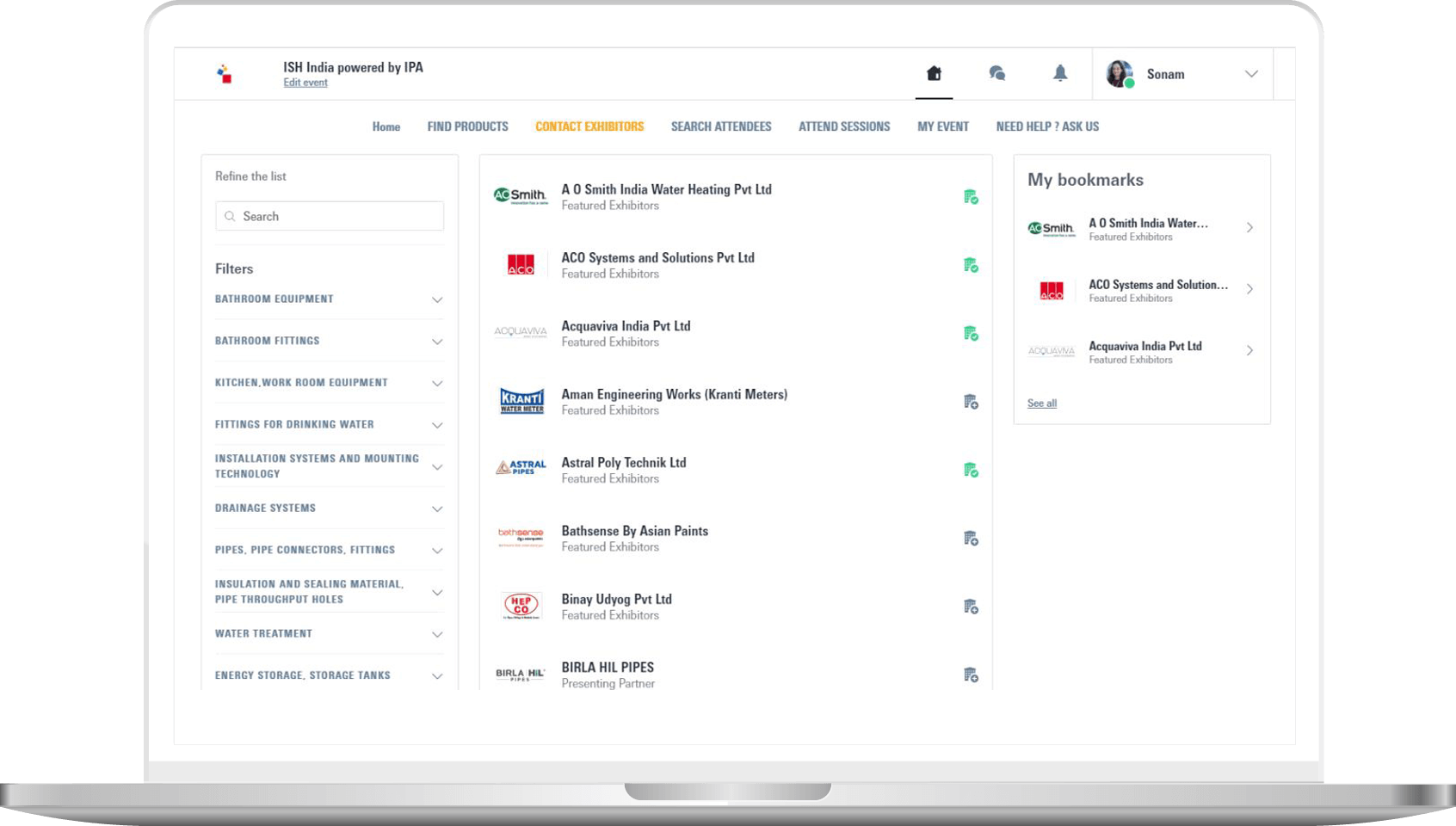The image size is (1456, 826).
Task: Expand Pipes, Pipe Connectors, Fittings filter
Action: click(437, 551)
